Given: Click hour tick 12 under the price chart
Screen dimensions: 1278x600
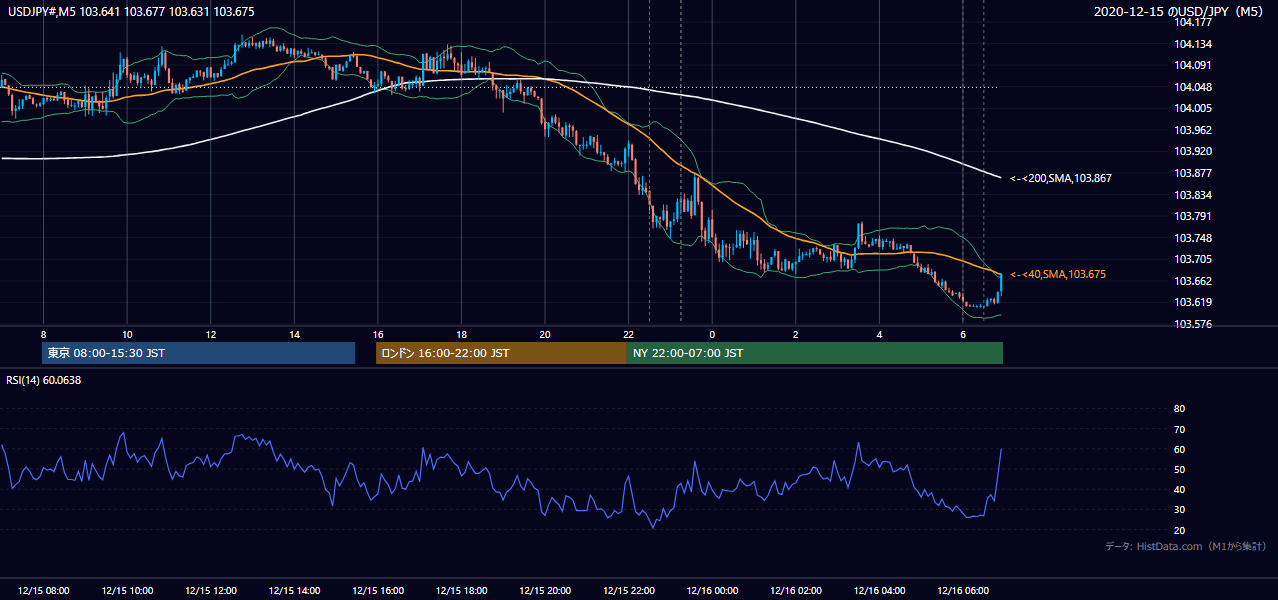Looking at the screenshot, I should (211, 334).
